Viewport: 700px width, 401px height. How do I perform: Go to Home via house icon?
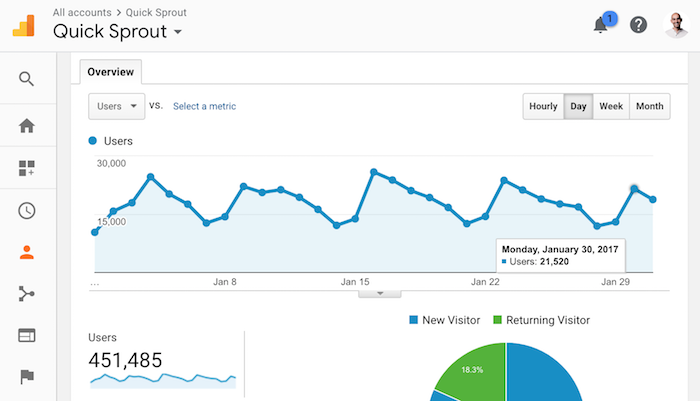pyautogui.click(x=27, y=125)
